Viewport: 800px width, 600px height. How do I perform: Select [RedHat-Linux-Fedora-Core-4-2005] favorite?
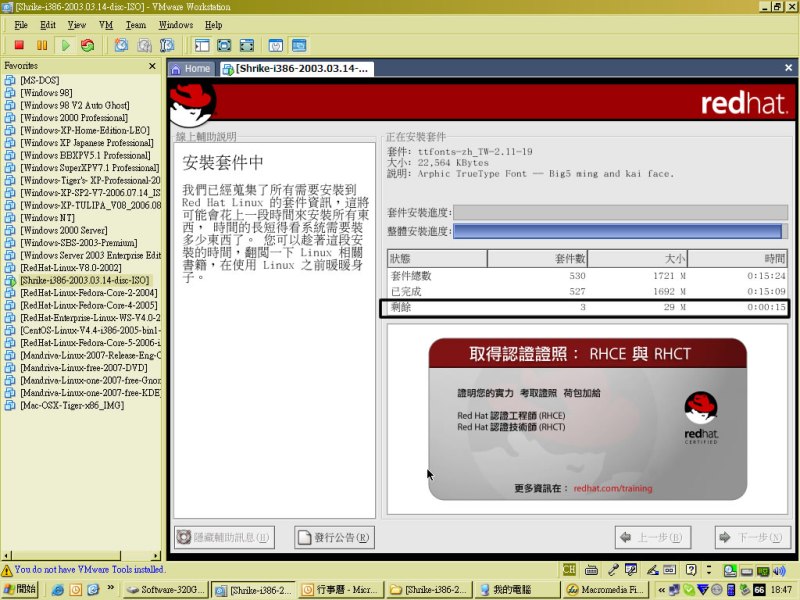tap(89, 305)
